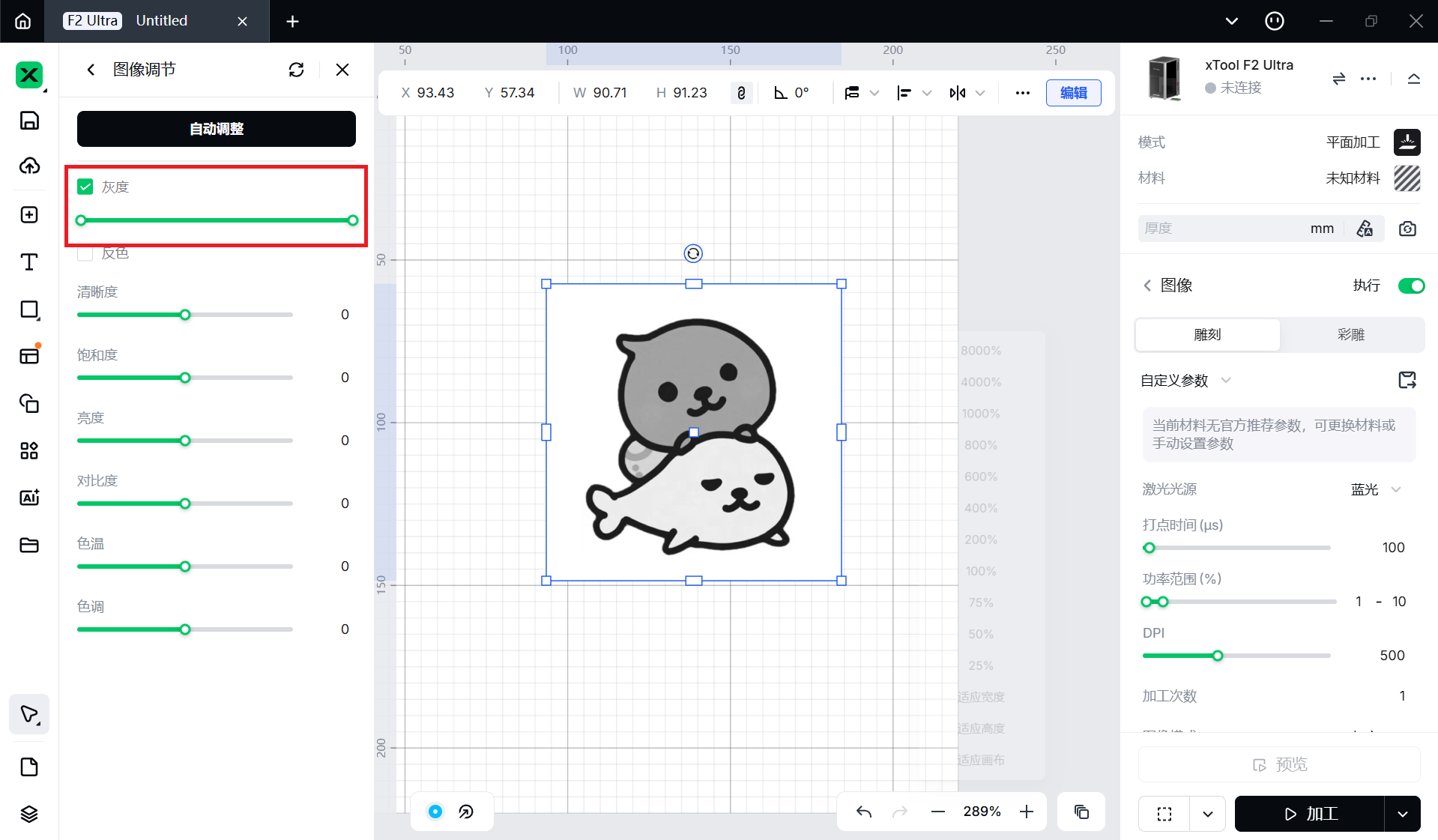Screen dimensions: 1438x840
Task: Click the save icon in left sidebar
Action: pyautogui.click(x=29, y=121)
